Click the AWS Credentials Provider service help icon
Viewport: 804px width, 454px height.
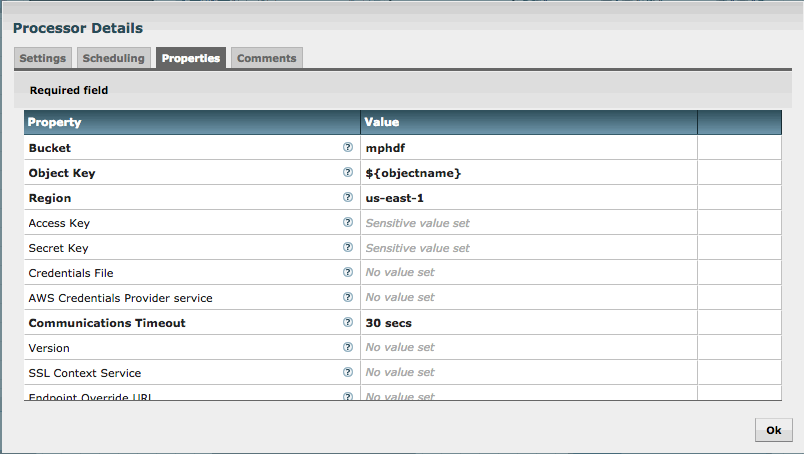click(348, 297)
